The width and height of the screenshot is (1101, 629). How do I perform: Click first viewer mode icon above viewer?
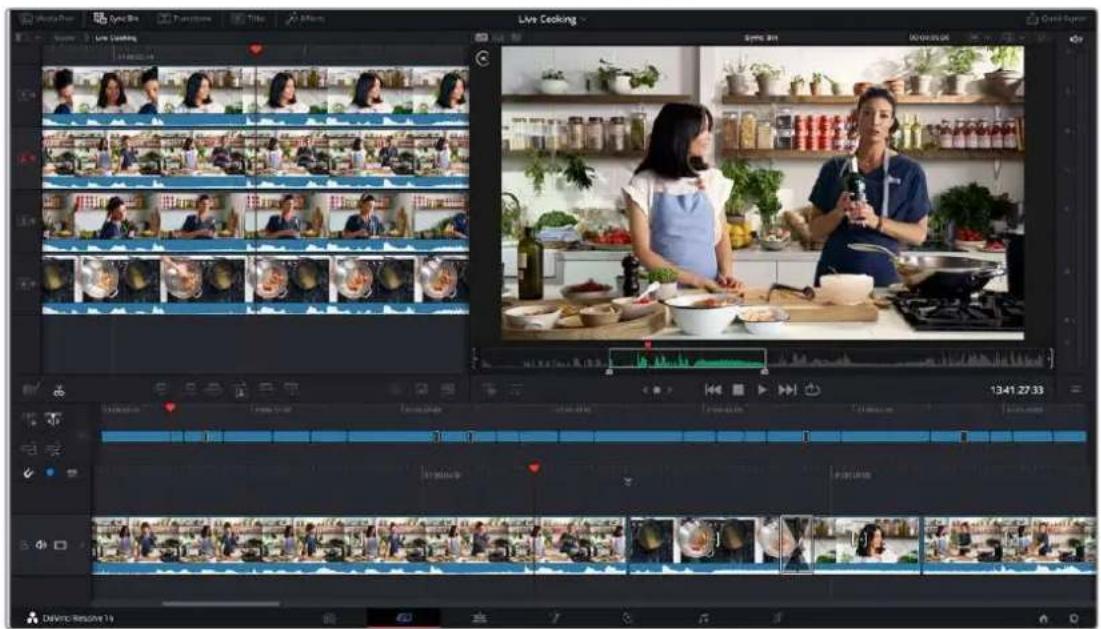pos(482,37)
